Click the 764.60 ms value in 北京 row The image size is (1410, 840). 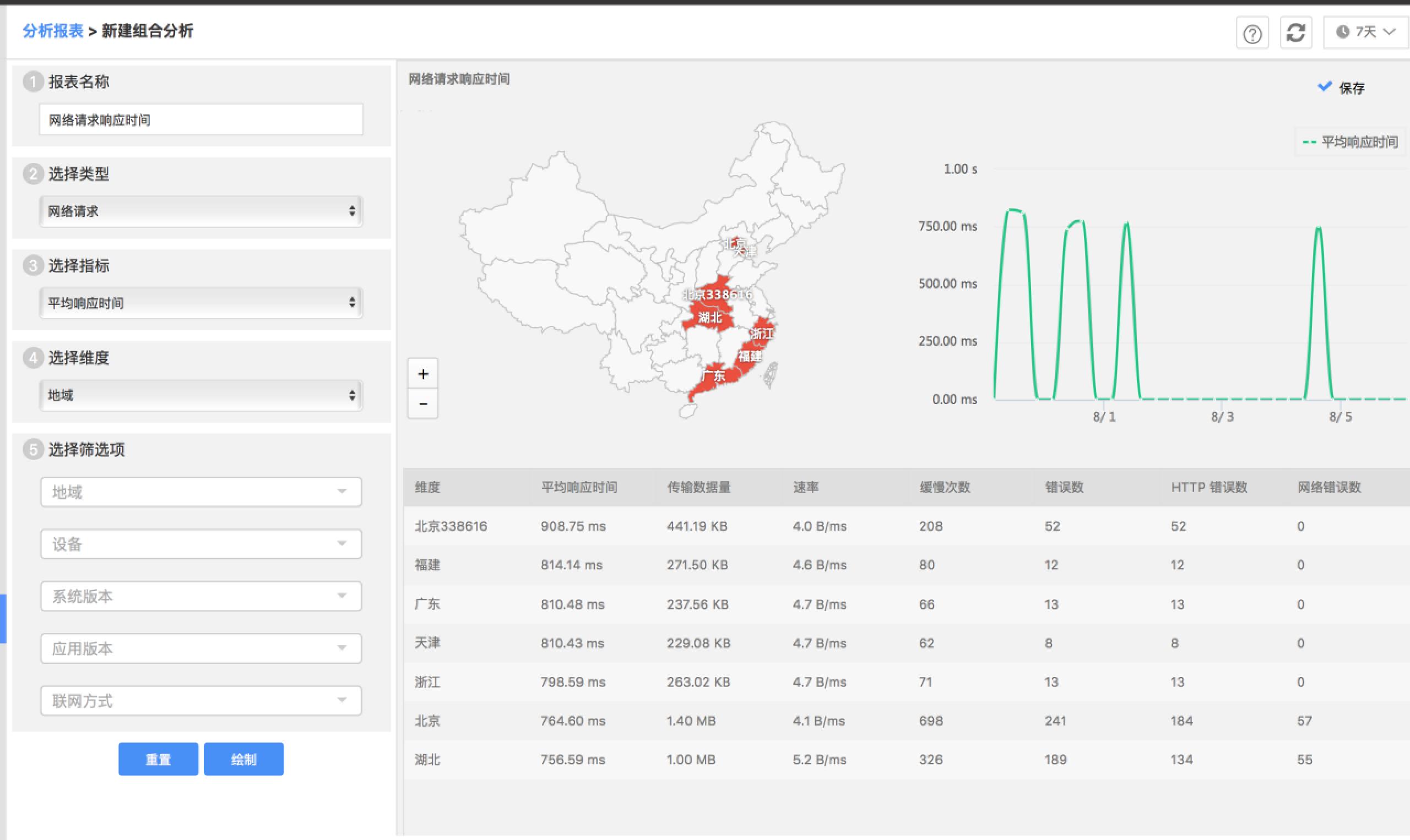(x=572, y=721)
